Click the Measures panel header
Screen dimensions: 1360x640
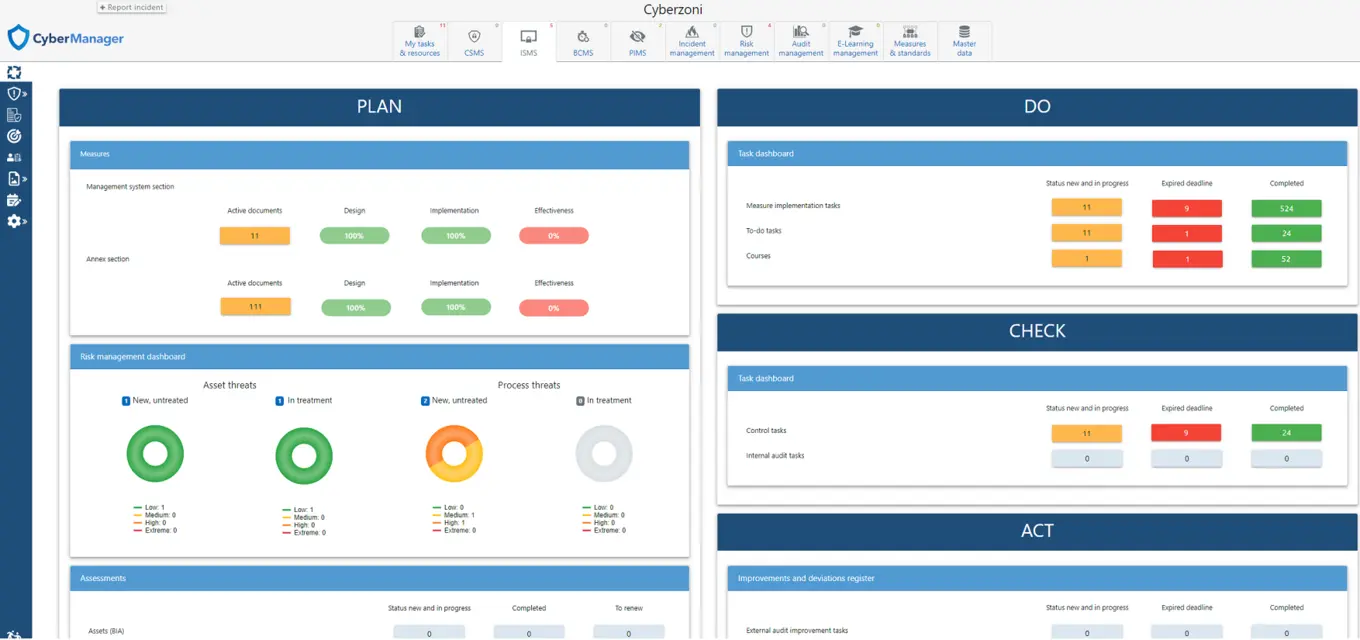[x=380, y=154]
